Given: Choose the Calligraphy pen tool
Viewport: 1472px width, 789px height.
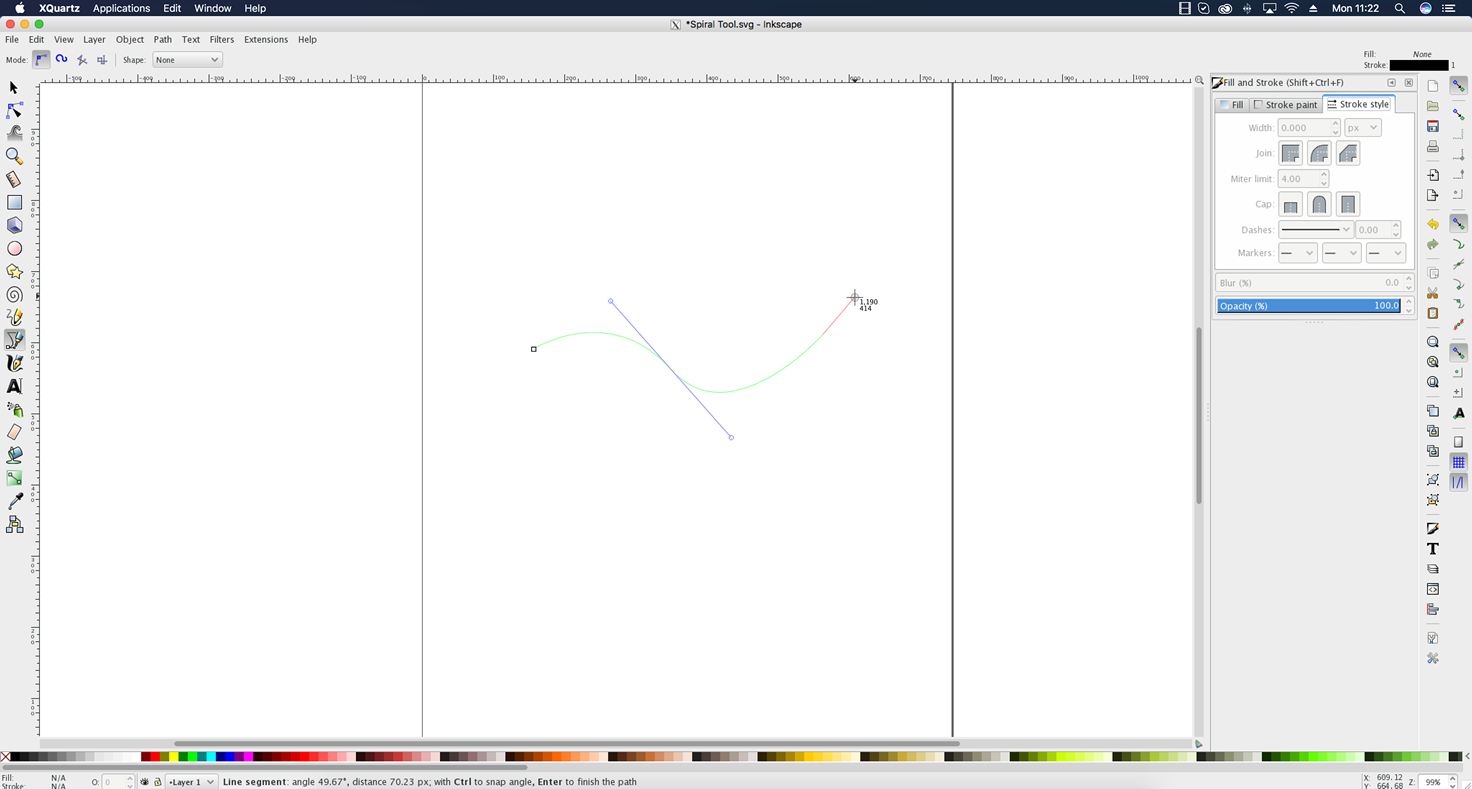Looking at the screenshot, I should [x=14, y=363].
